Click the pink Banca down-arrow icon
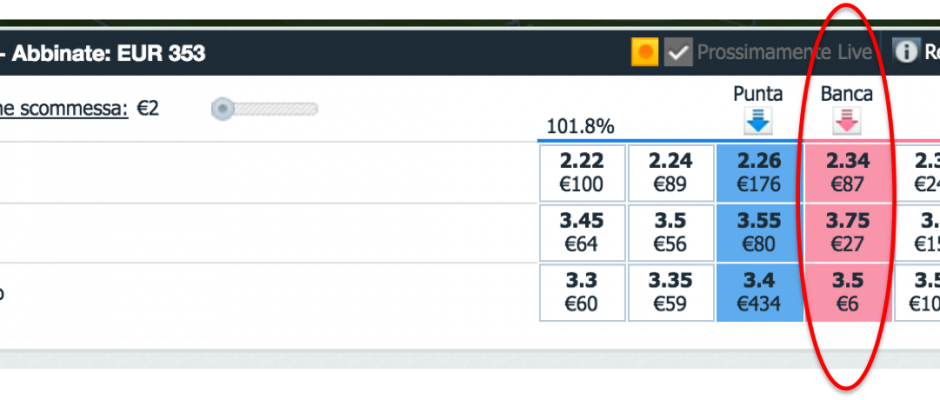 pos(846,120)
